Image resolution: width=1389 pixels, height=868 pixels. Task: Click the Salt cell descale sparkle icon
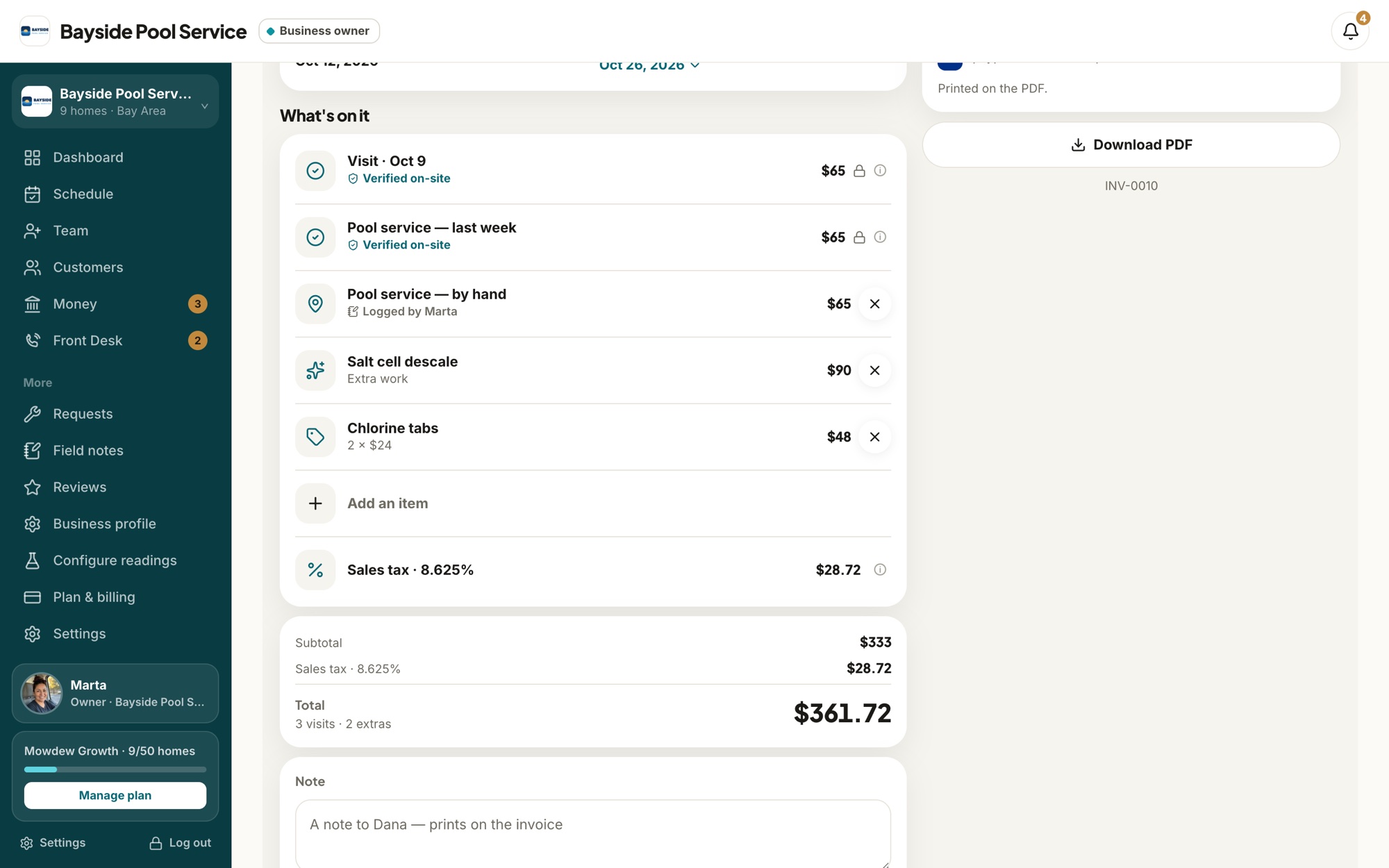(x=315, y=371)
